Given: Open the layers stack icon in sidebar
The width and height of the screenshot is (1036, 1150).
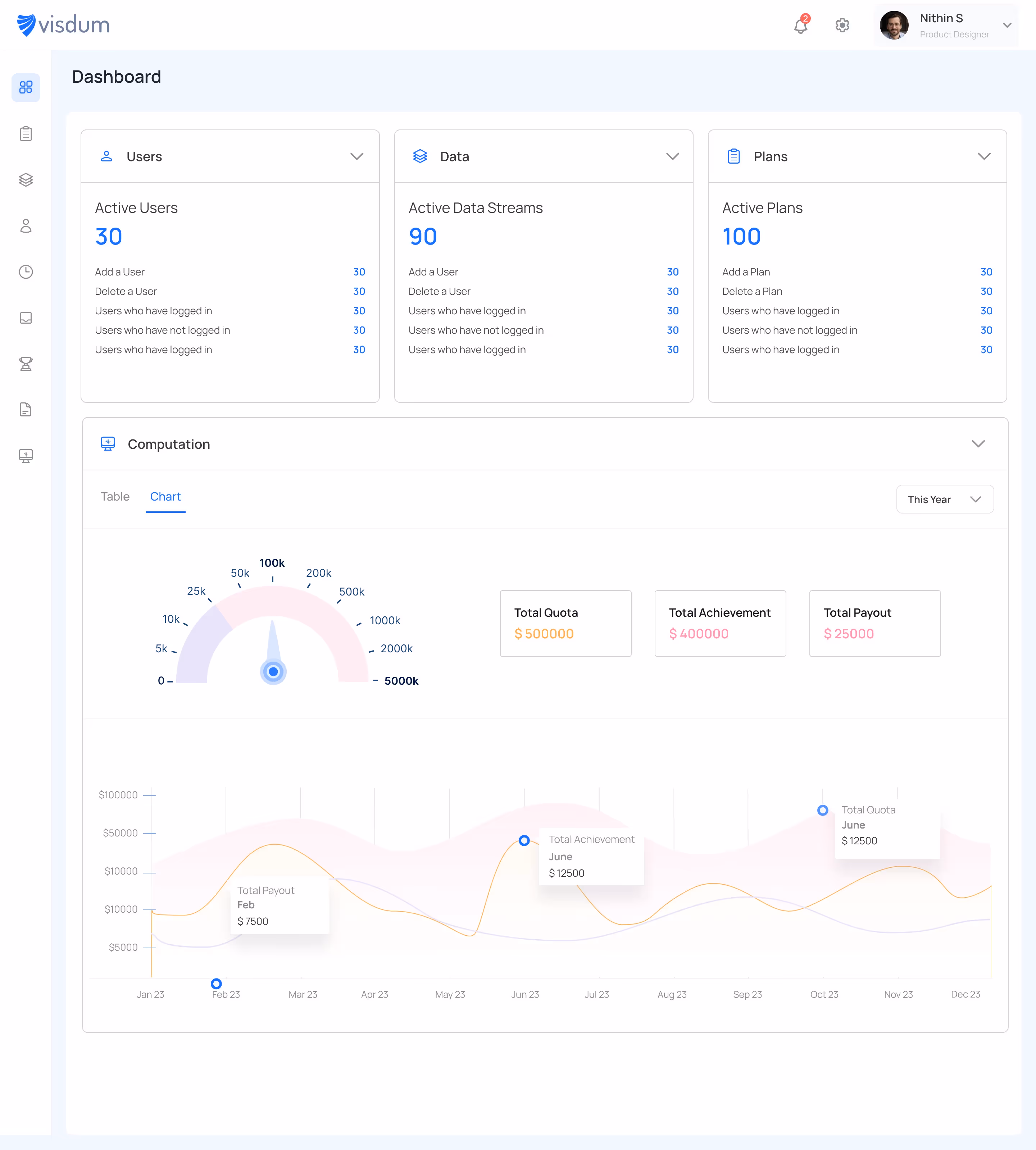Looking at the screenshot, I should point(26,181).
